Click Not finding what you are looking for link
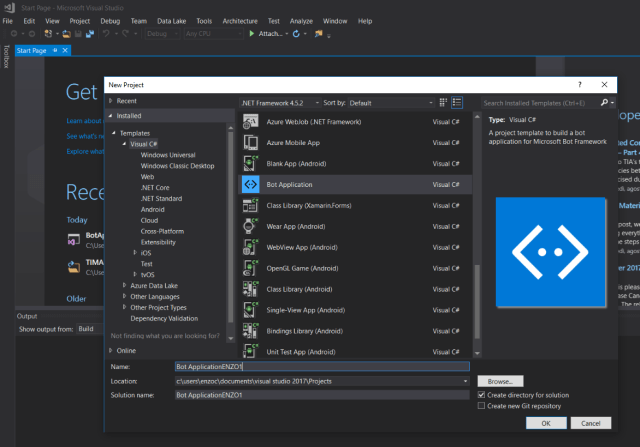 point(165,336)
